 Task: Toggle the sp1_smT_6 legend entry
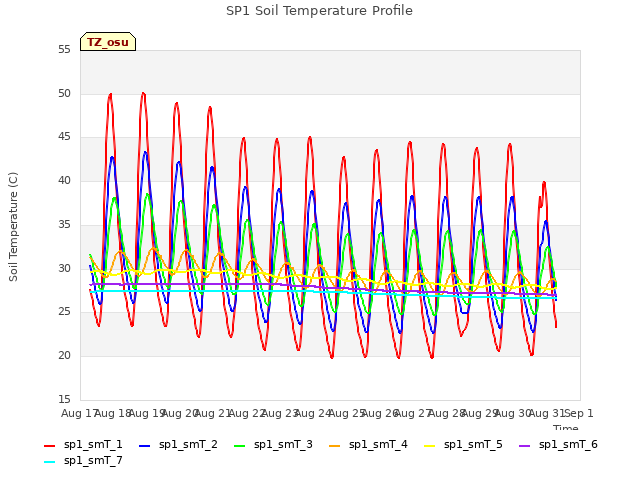point(558,444)
